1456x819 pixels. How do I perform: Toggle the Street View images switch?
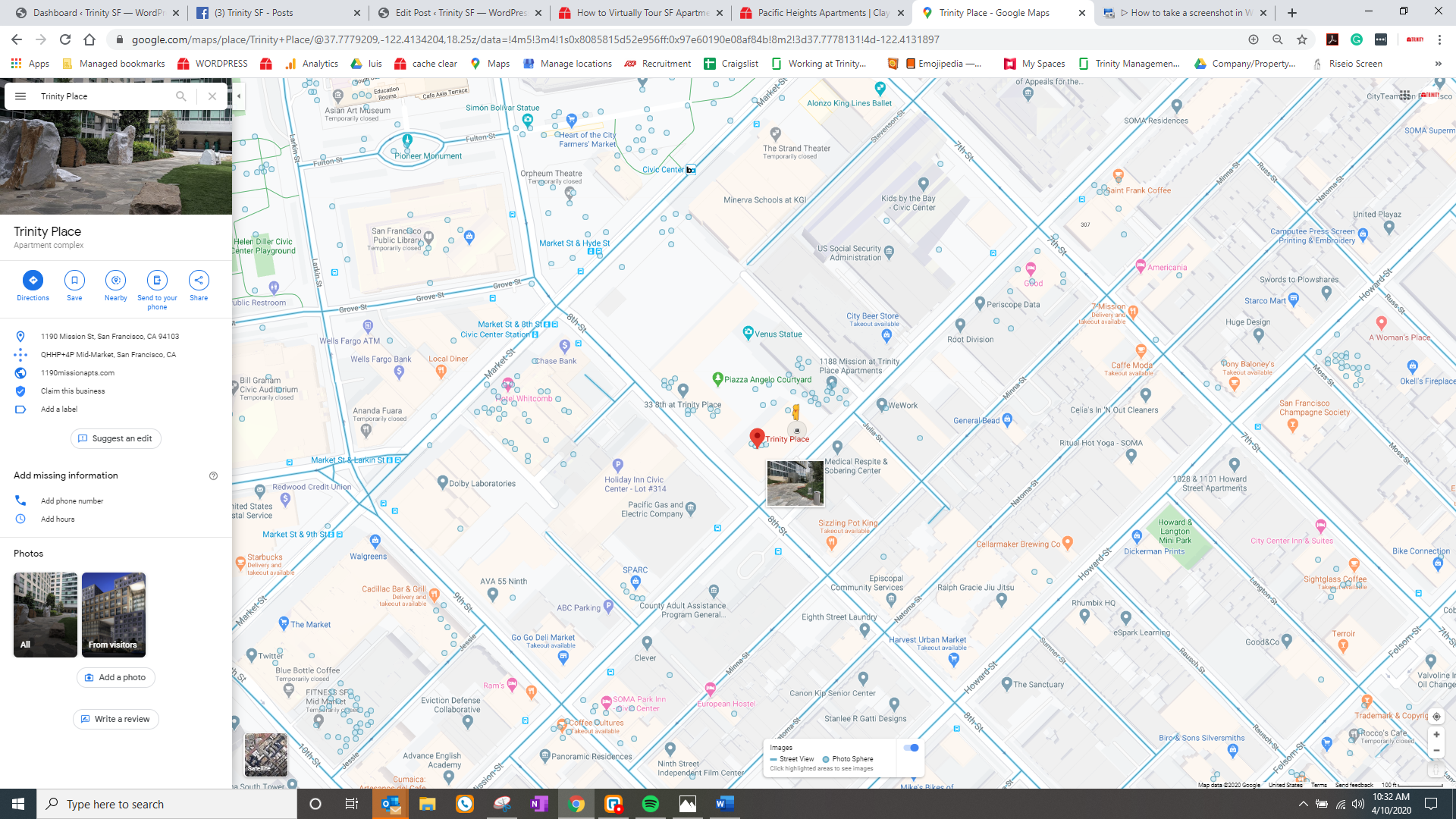tap(912, 748)
